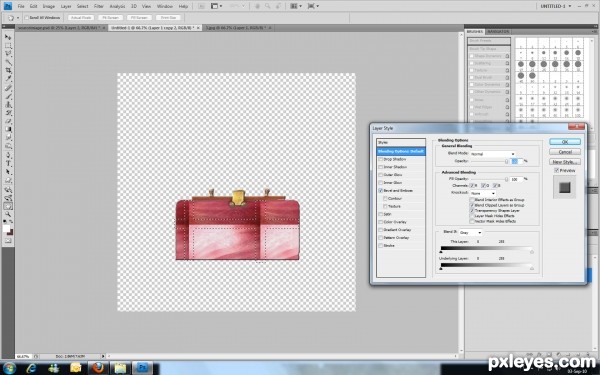Select the Blur tool

(x=8, y=138)
